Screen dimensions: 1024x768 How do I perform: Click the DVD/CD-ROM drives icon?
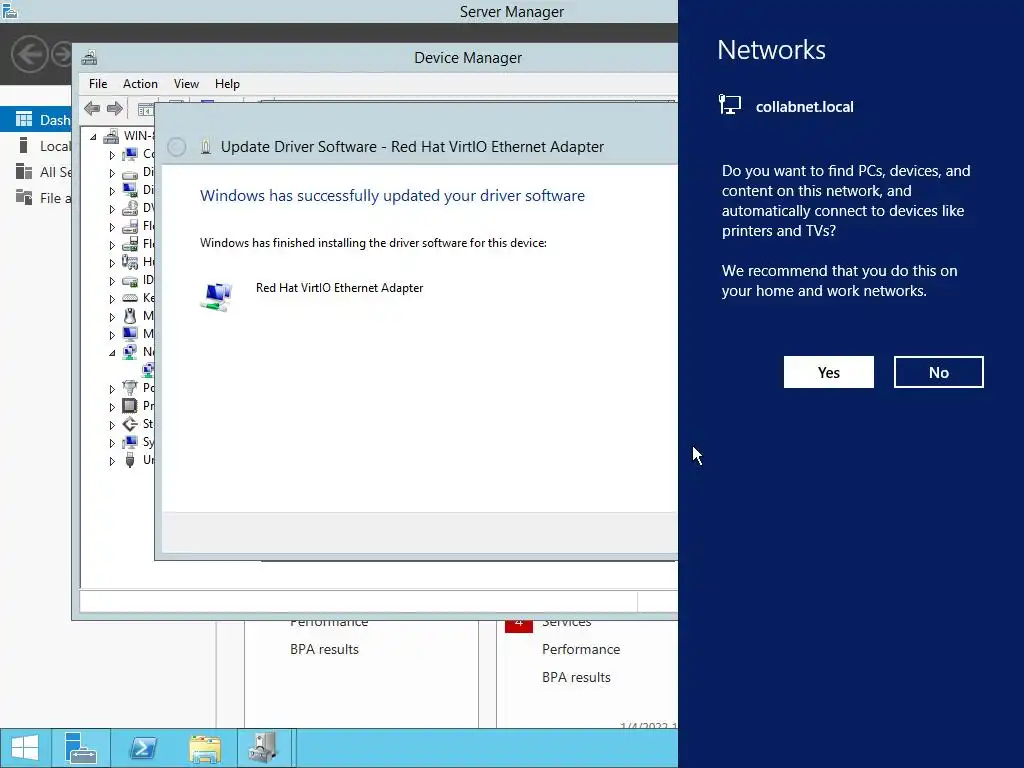pyautogui.click(x=130, y=208)
